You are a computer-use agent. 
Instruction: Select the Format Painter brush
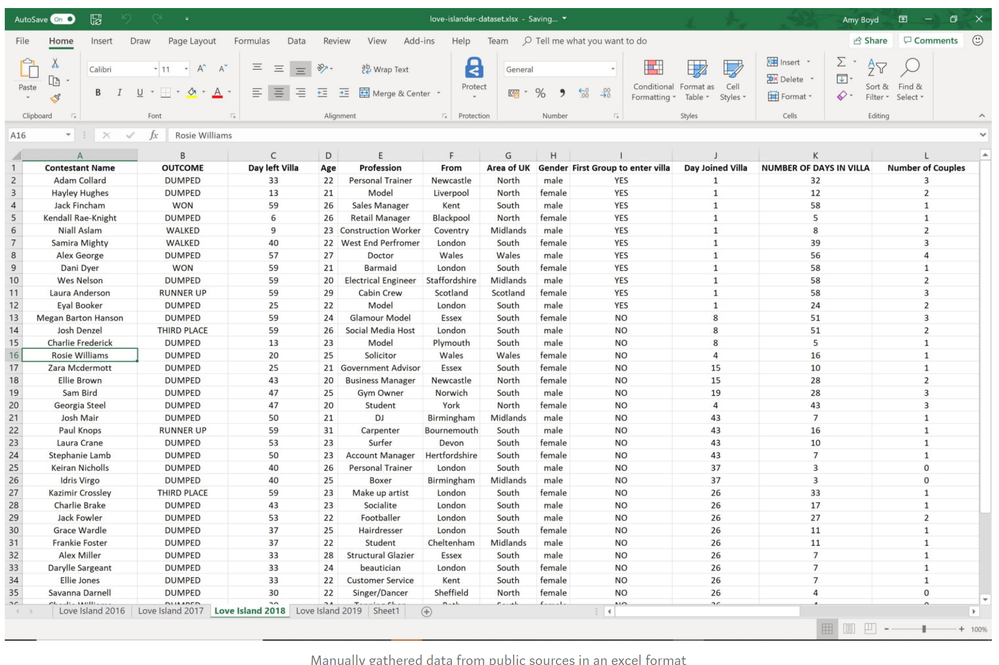tap(55, 97)
